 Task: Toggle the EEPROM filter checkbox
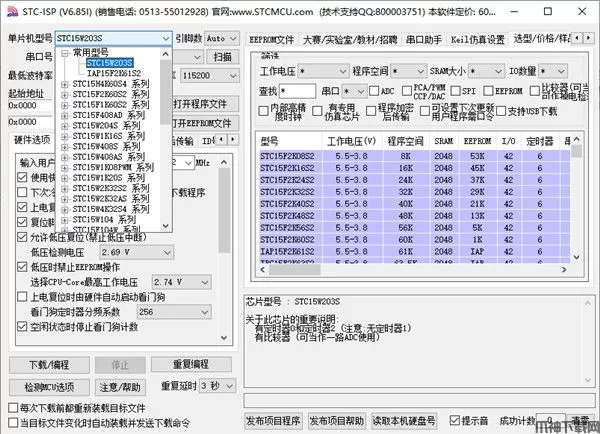tap(488, 91)
